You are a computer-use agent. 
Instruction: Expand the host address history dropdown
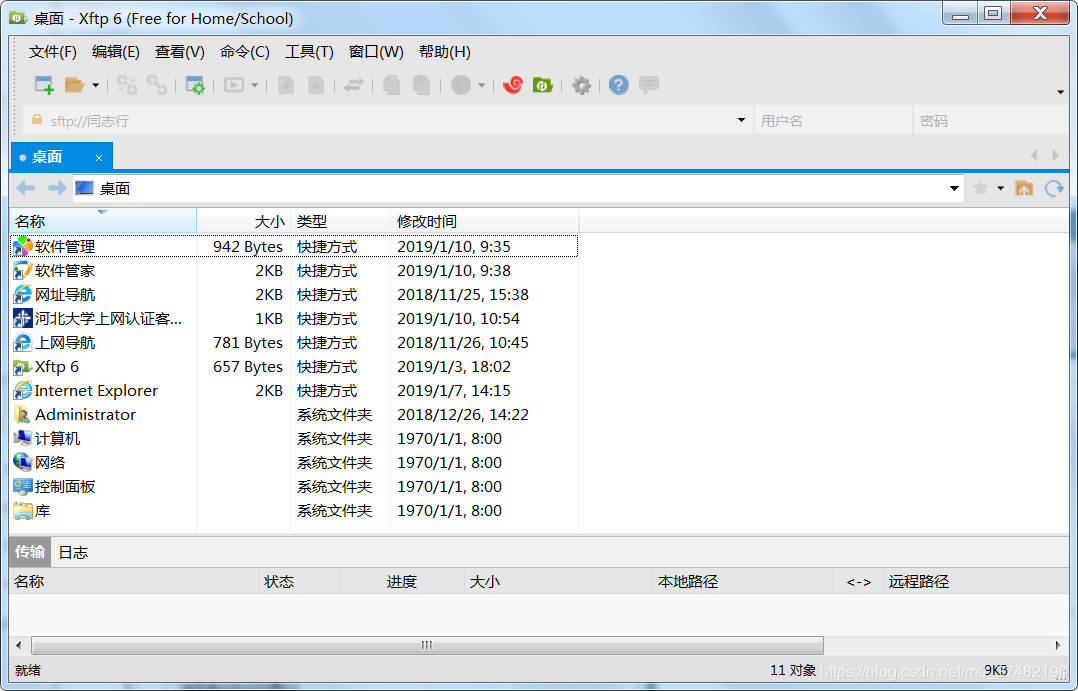741,120
